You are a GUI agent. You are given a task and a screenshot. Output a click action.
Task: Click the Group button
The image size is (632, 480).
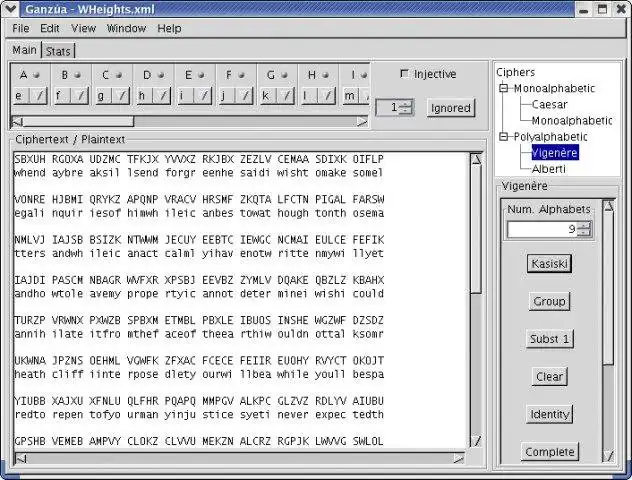[x=549, y=301]
